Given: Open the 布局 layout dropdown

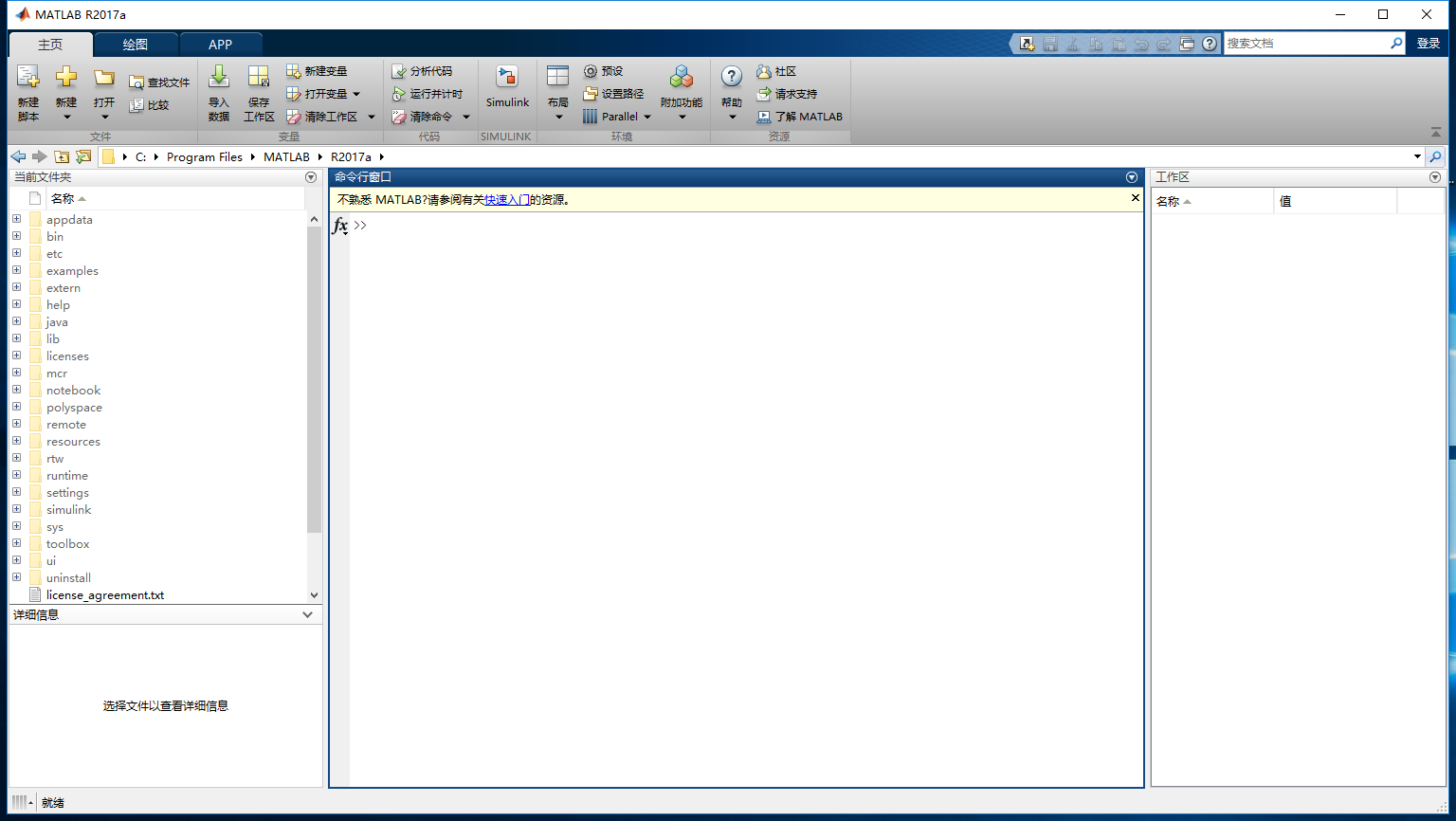Looking at the screenshot, I should coord(558,93).
